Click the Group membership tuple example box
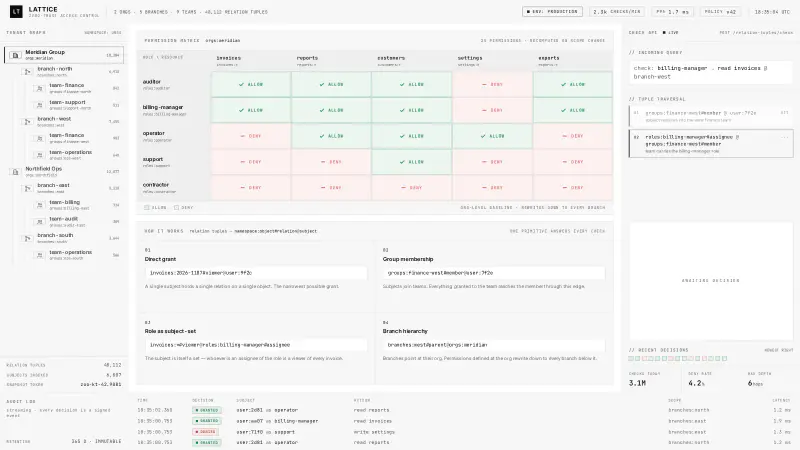This screenshot has height=450, width=800. [494, 273]
